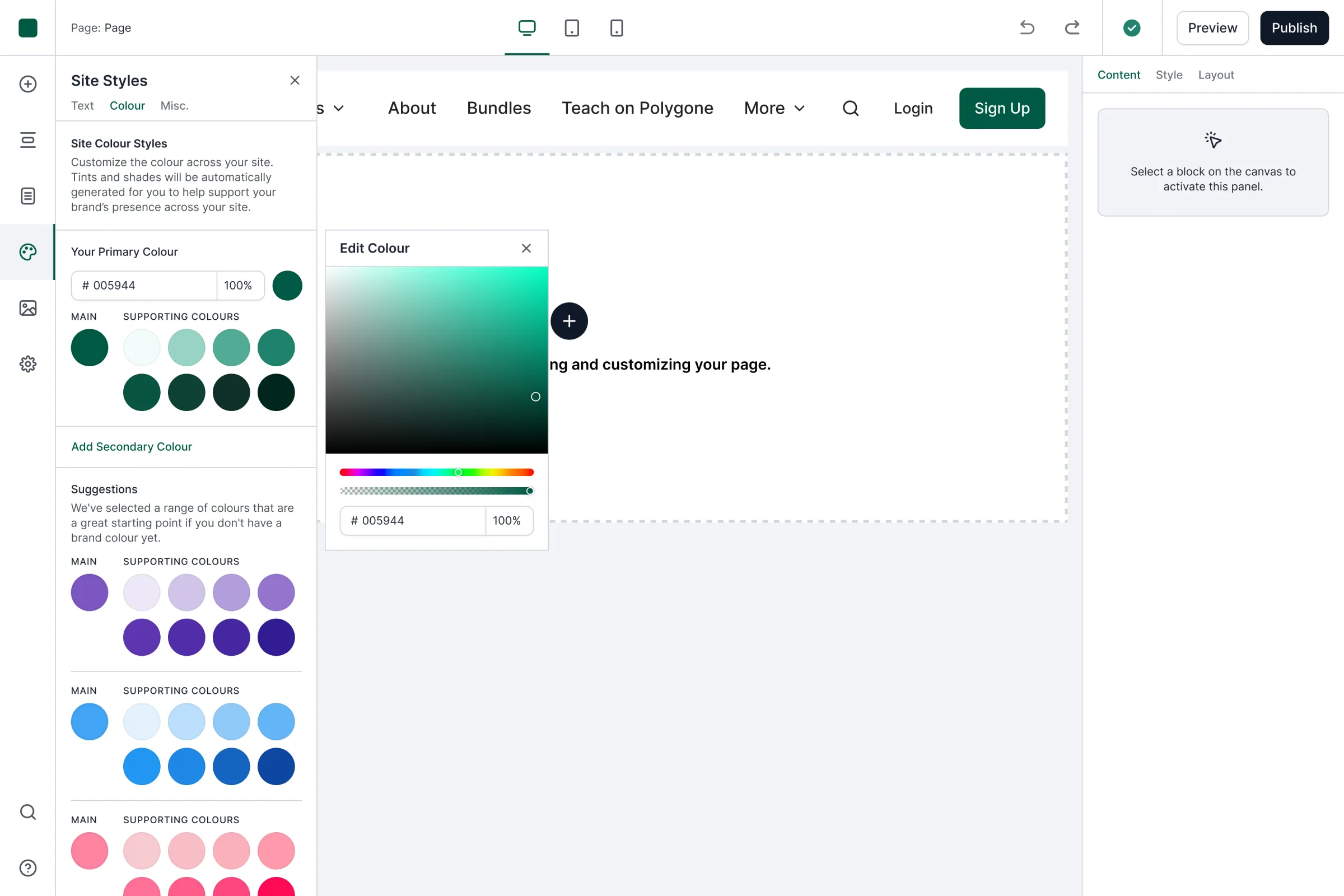Screen dimensions: 1344x896
Task: Click the Publish button
Action: (x=1294, y=27)
